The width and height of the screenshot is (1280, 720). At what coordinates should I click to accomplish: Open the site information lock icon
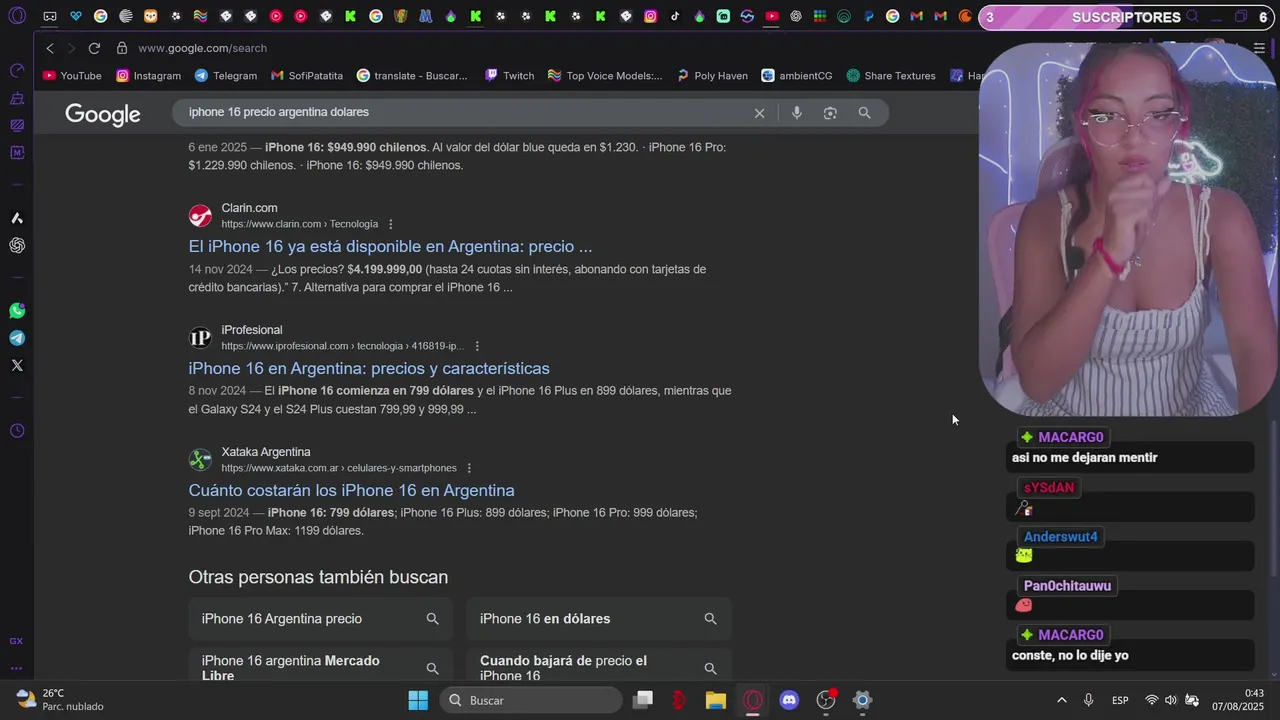tap(122, 48)
